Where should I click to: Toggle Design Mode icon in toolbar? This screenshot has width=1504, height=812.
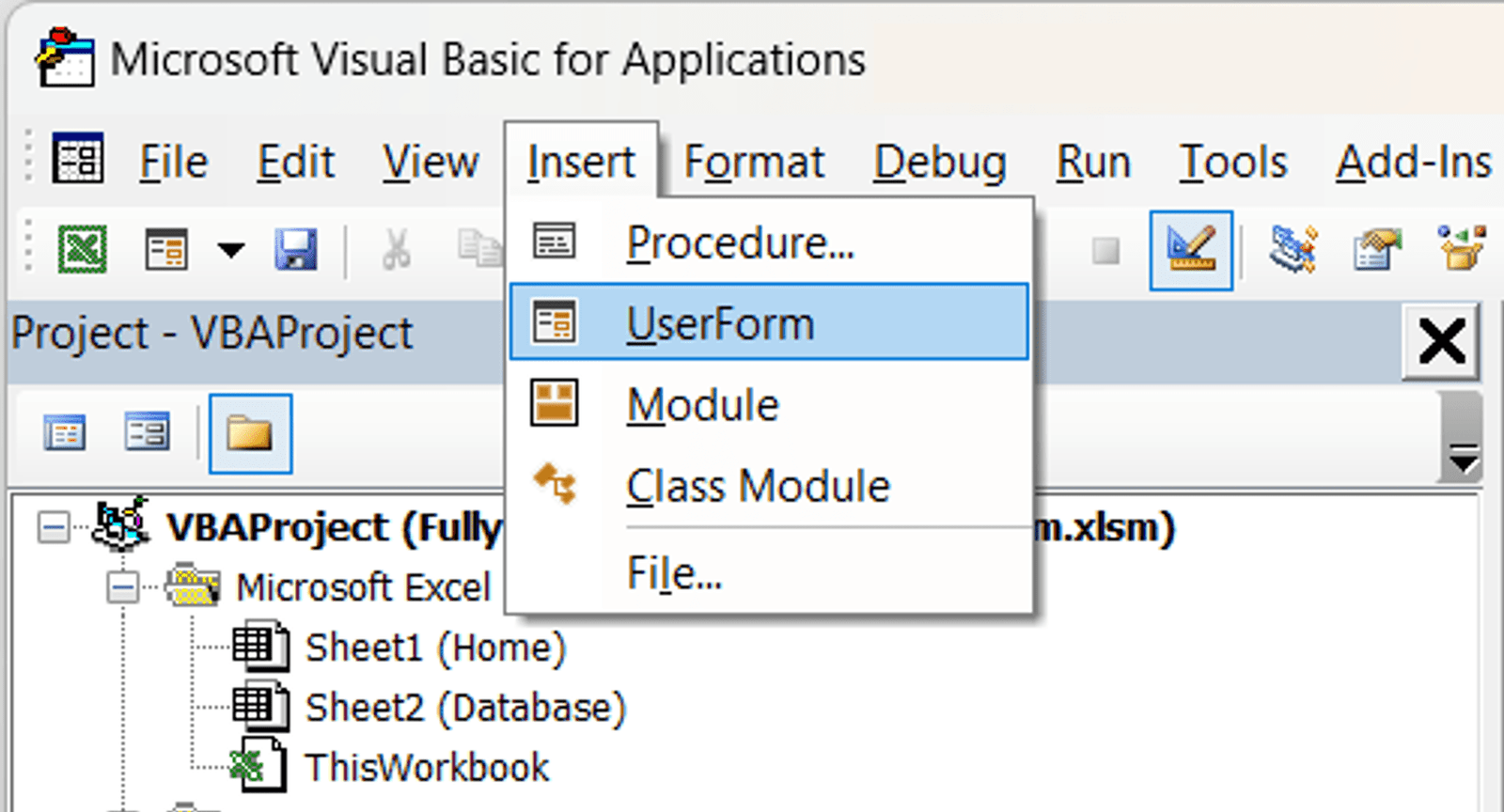[1191, 250]
